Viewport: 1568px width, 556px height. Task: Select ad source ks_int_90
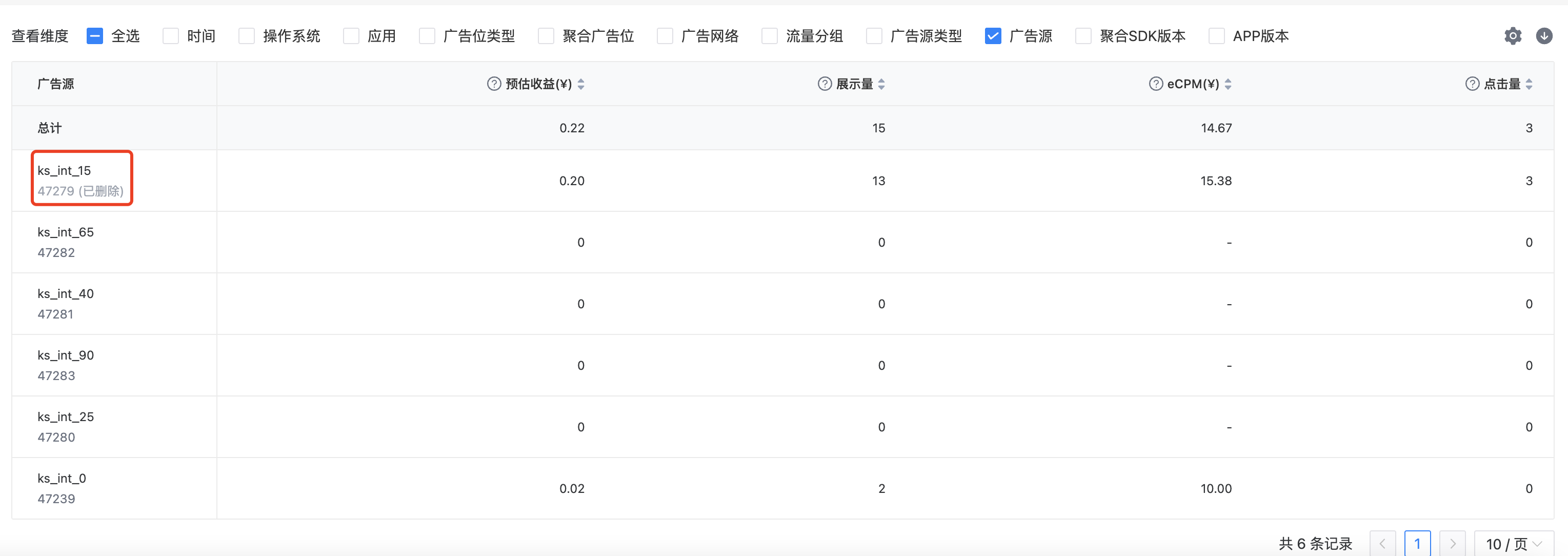(66, 355)
